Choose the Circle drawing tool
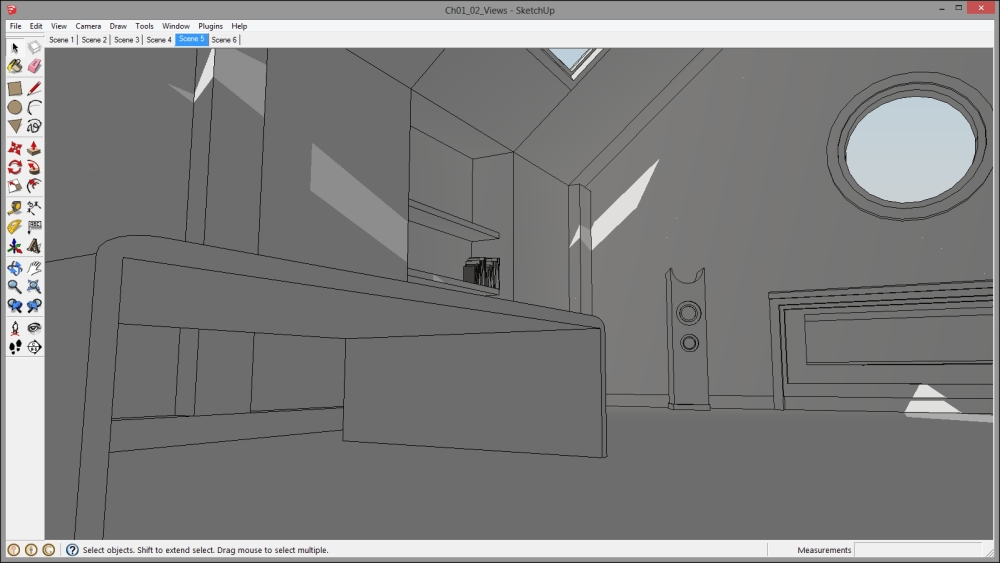The height and width of the screenshot is (563, 1000). [15, 107]
